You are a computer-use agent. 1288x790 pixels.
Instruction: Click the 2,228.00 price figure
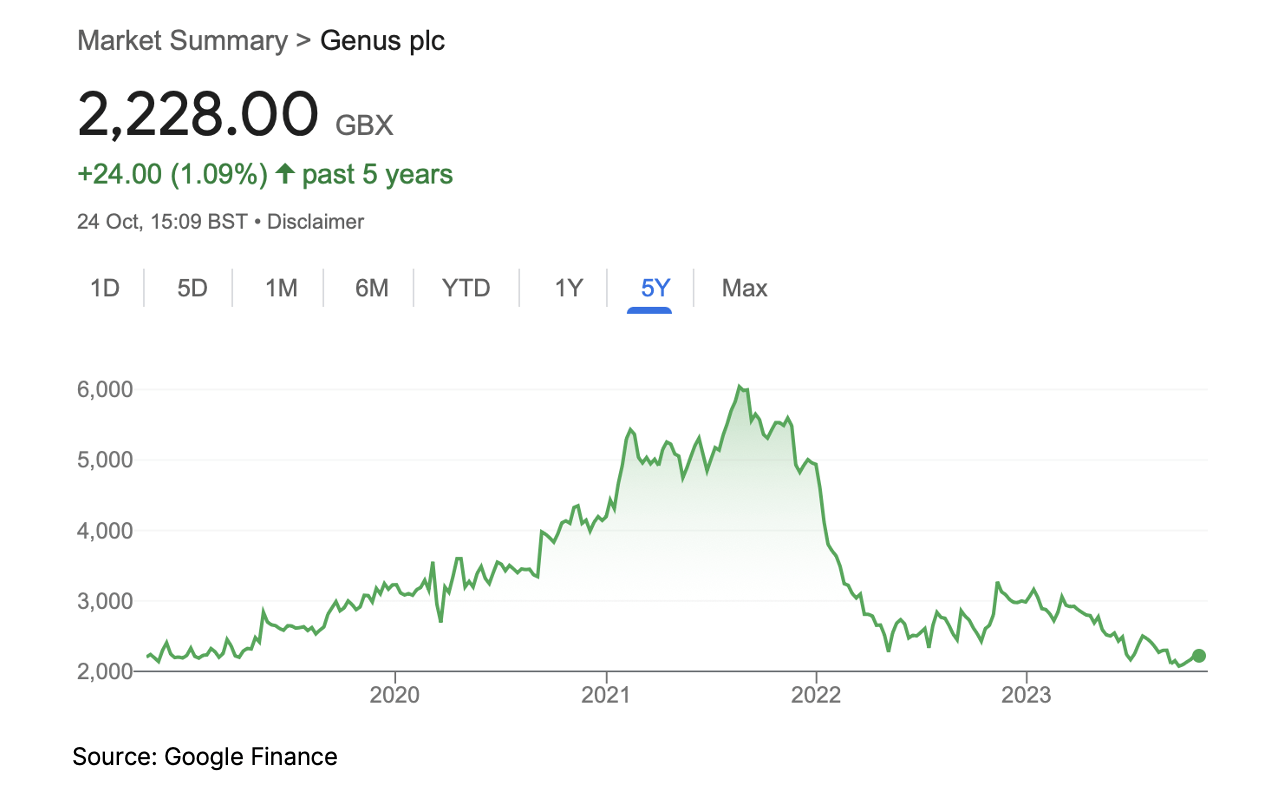tap(198, 113)
